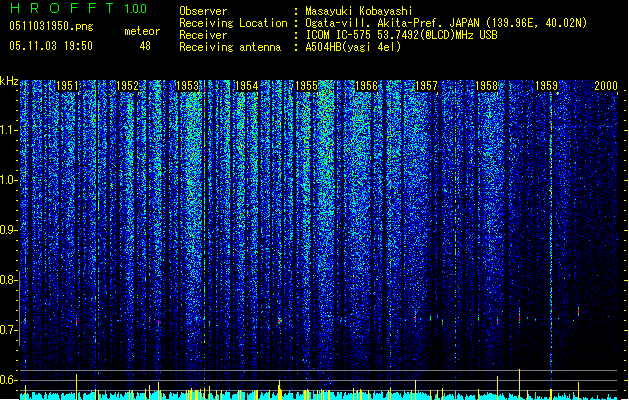Click the Observer field label
Screen dimensions: 629x400
[203, 11]
